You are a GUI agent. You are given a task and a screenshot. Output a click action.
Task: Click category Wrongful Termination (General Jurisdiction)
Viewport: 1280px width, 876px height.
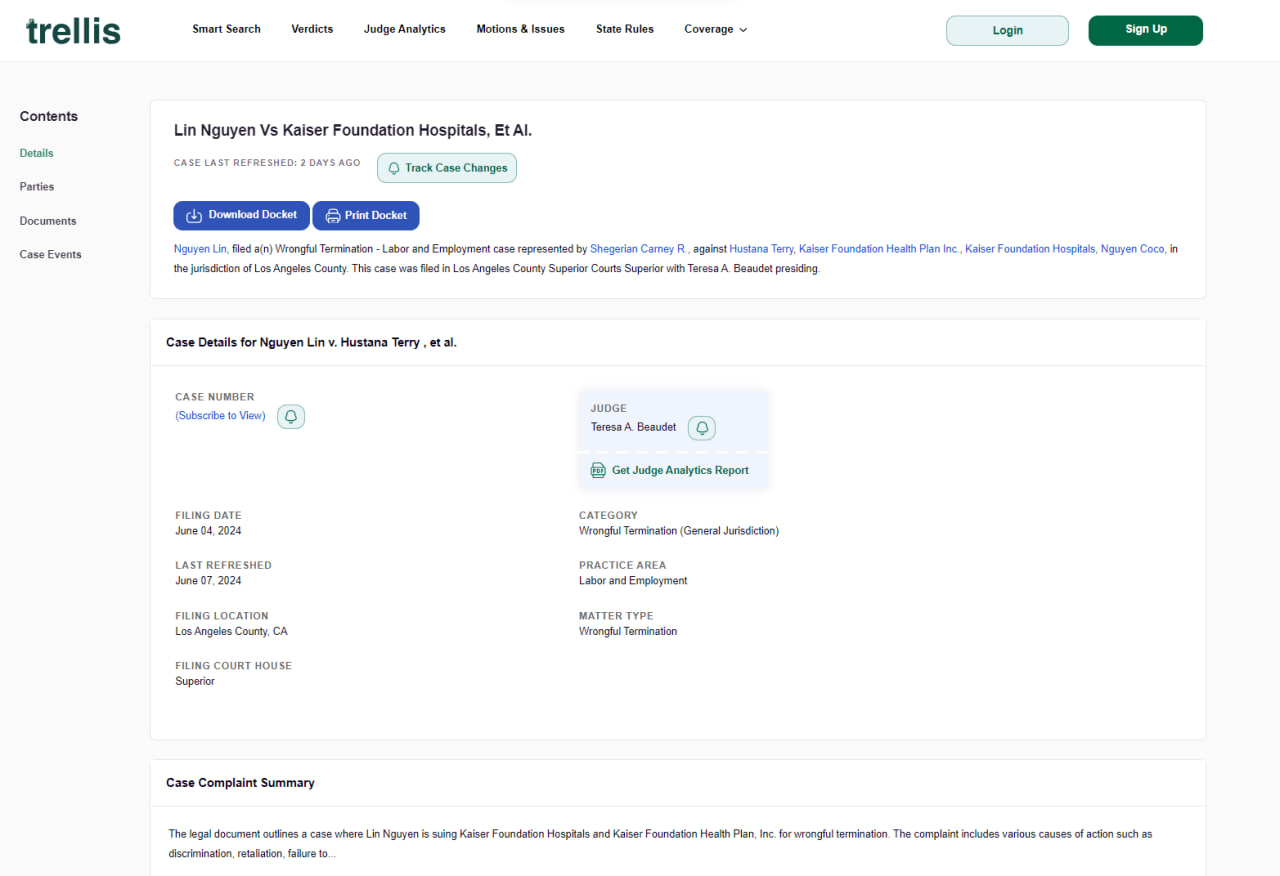(679, 531)
